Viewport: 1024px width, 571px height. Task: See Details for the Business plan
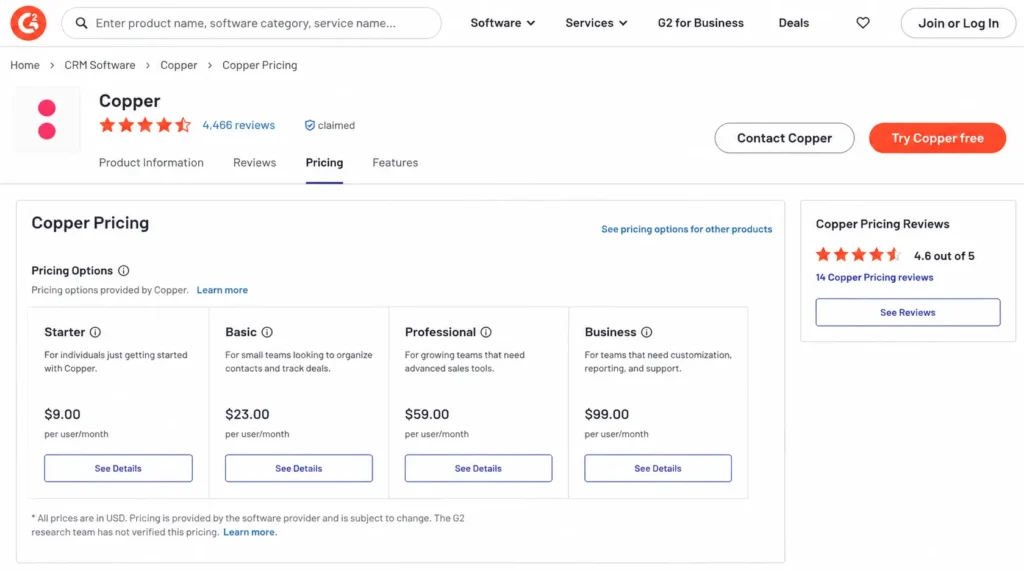coord(658,468)
